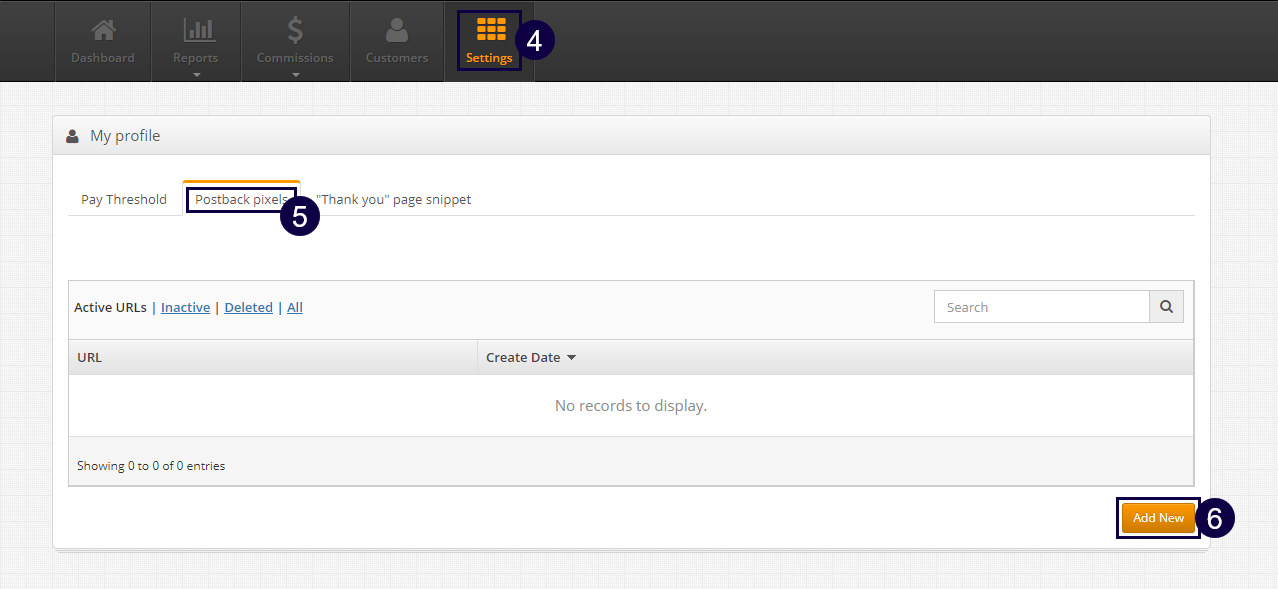Expand the Commissions menu dropdown arrow
The width and height of the screenshot is (1278, 589).
coord(295,75)
